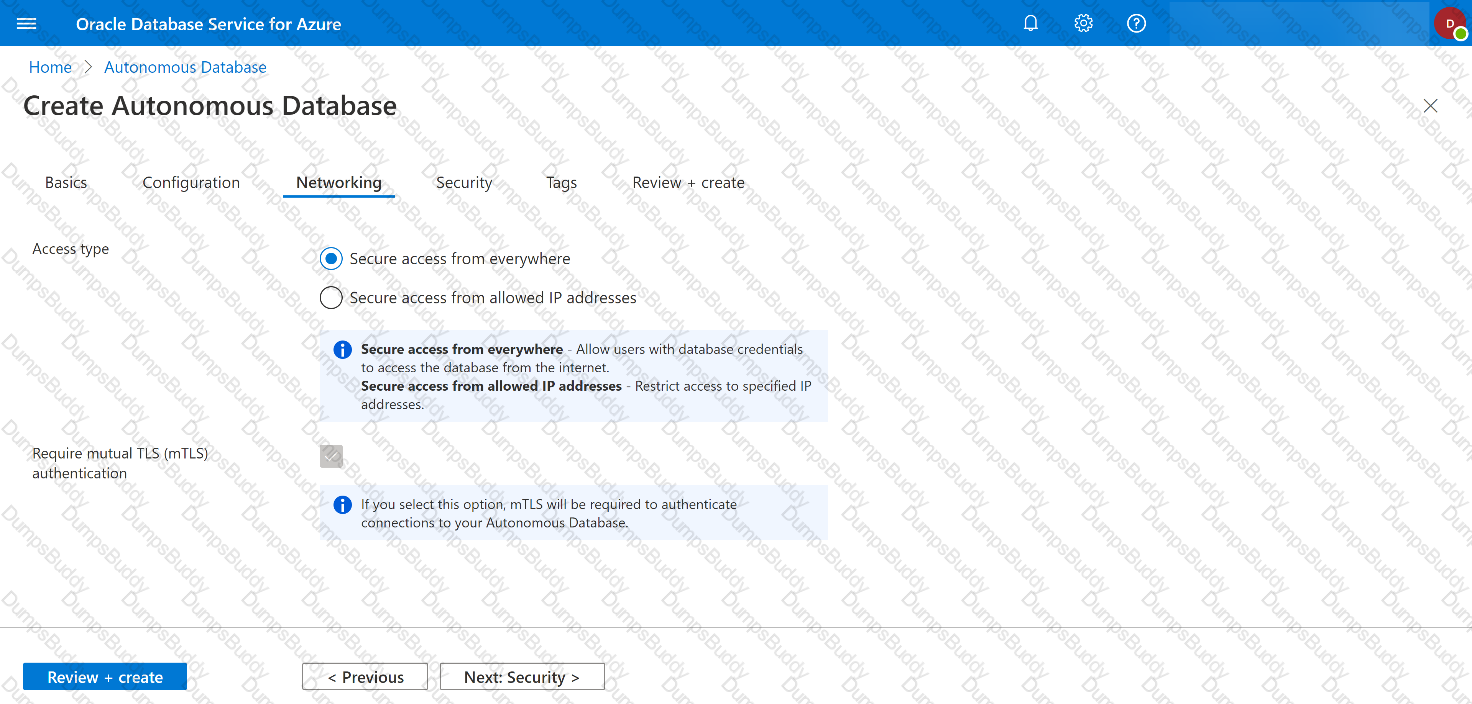Image resolution: width=1472 pixels, height=704 pixels.
Task: Click the Review + create button
Action: [x=105, y=677]
